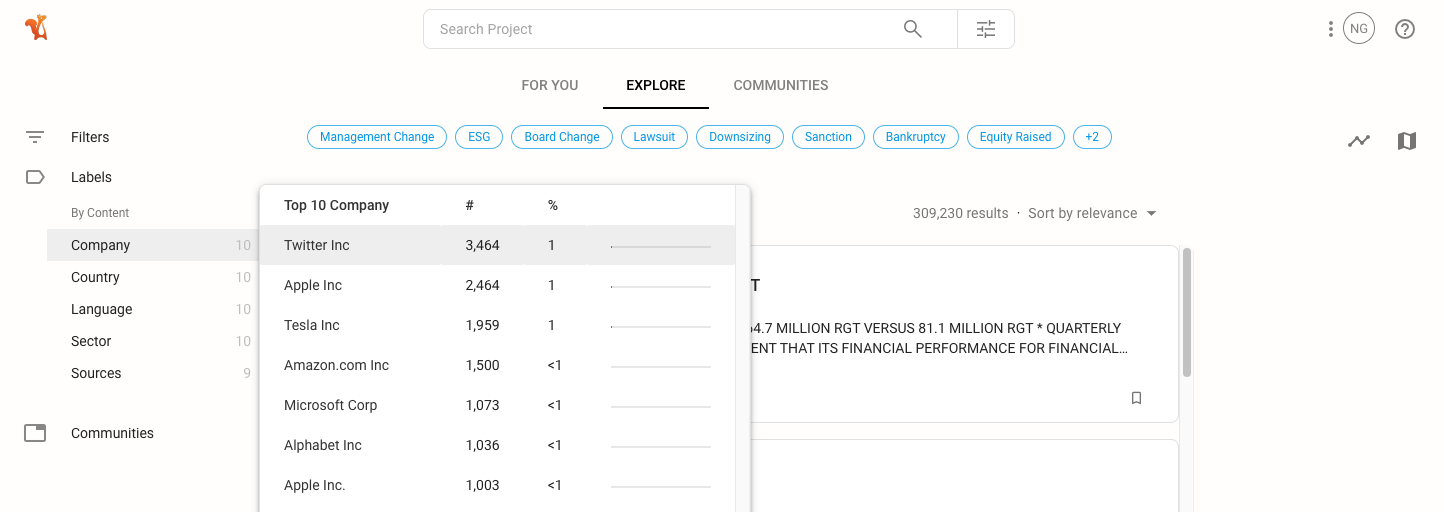Click the By Content subheading
The image size is (1444, 512).
pyautogui.click(x=100, y=213)
